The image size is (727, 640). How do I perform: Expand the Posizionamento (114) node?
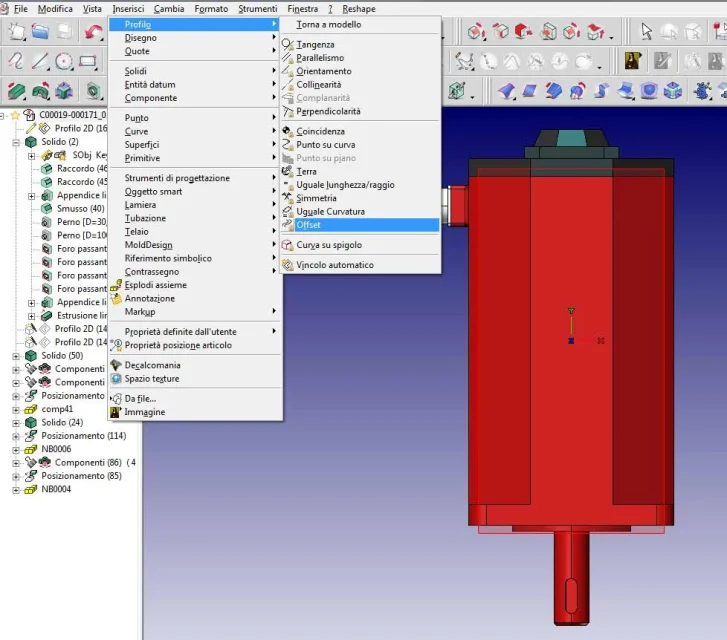click(16, 436)
